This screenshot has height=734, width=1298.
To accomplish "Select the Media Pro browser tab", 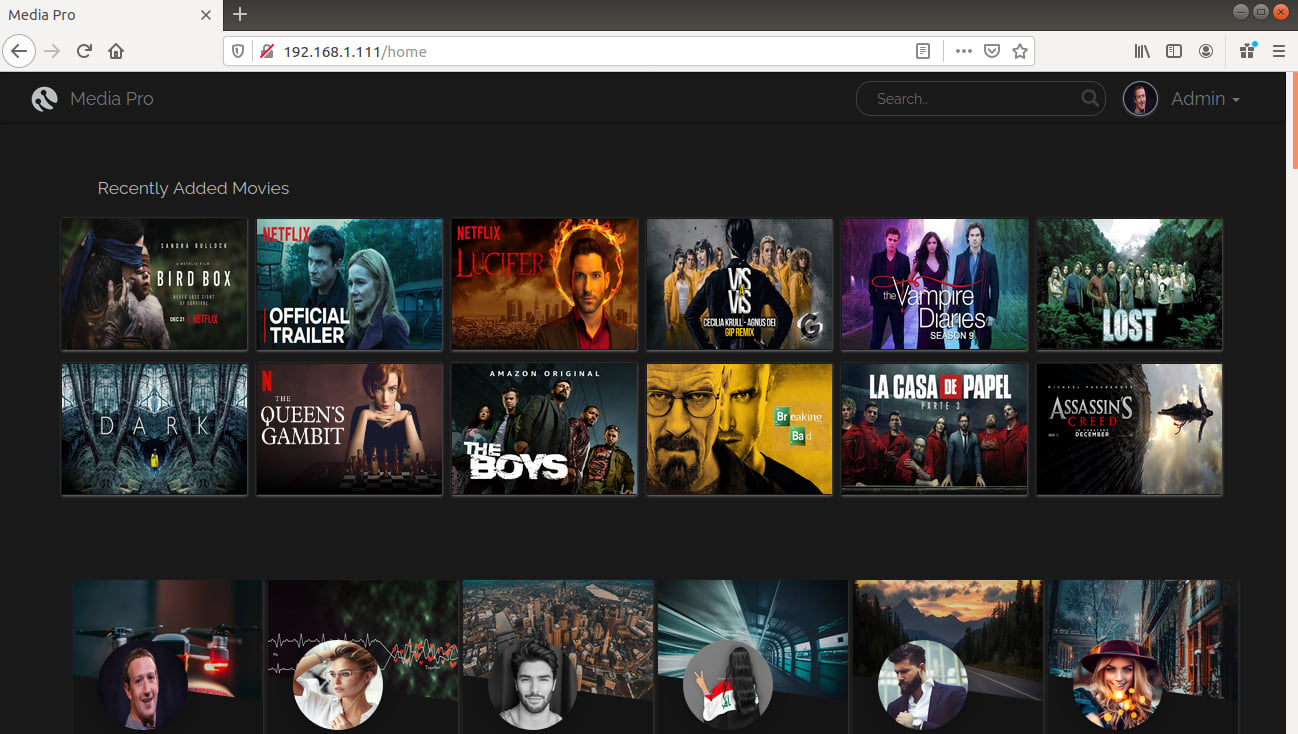I will coord(100,15).
